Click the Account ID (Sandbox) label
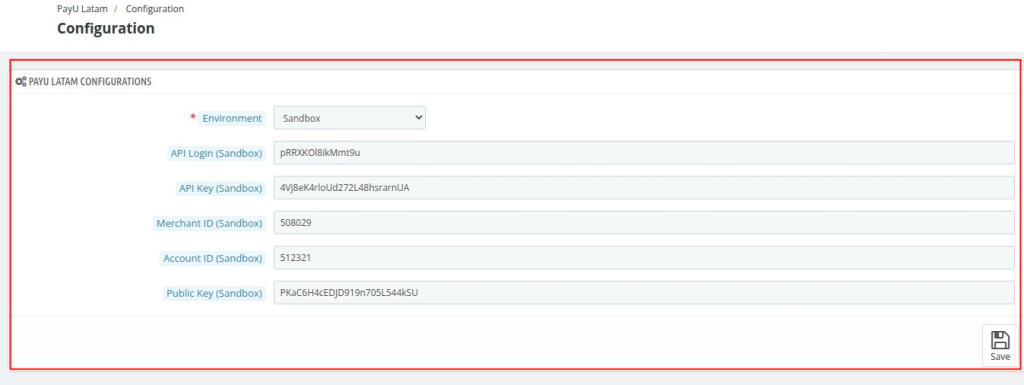The image size is (1024, 385). [x=213, y=258]
